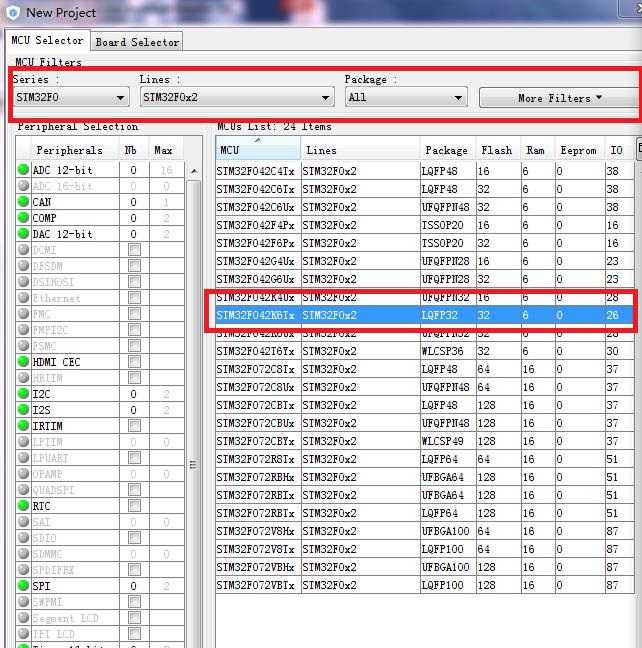Viewport: 642px width, 648px height.
Task: Click the Lines column header in MCU list
Action: click(x=360, y=150)
